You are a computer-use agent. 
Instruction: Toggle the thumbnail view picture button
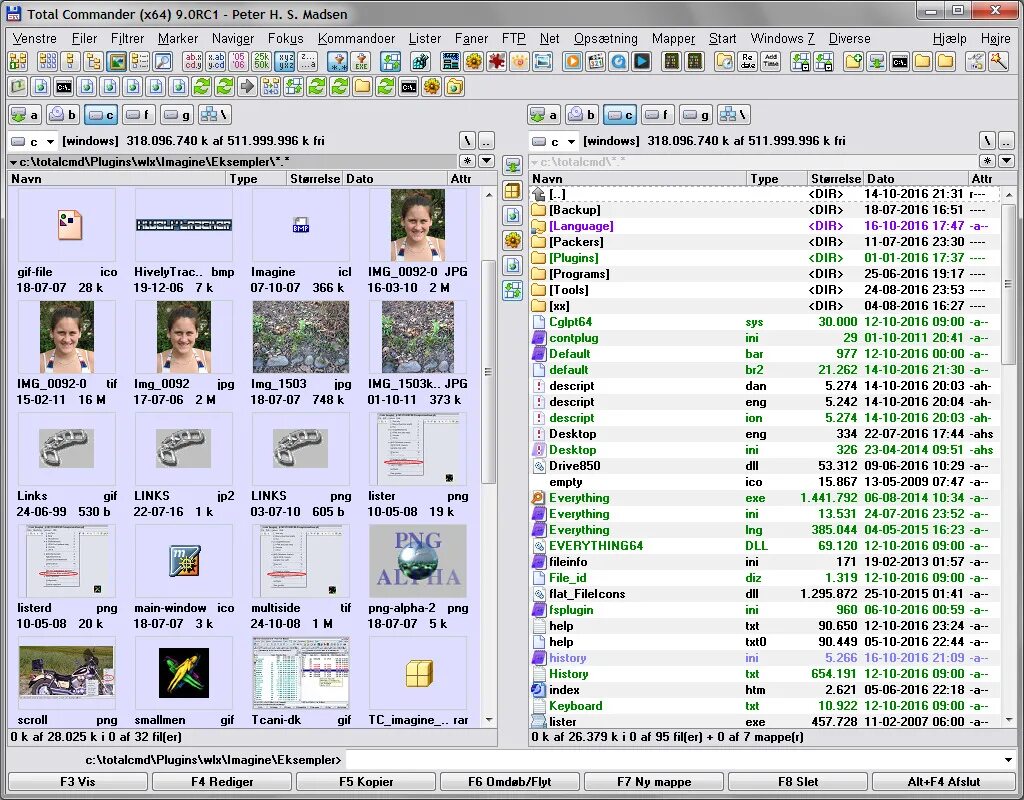coord(116,61)
